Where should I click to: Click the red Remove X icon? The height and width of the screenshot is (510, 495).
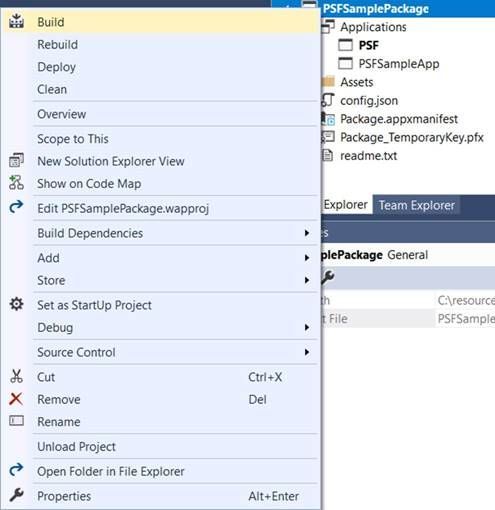coord(16,399)
